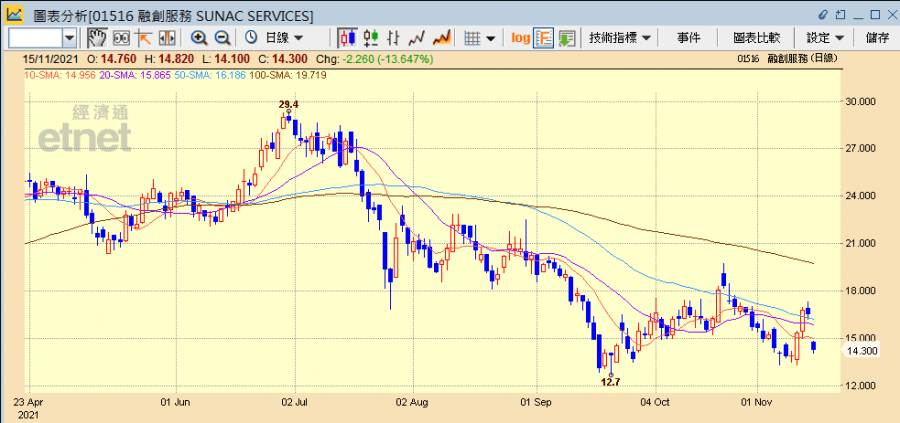
Task: Click the 儲存 save button
Action: [878, 37]
